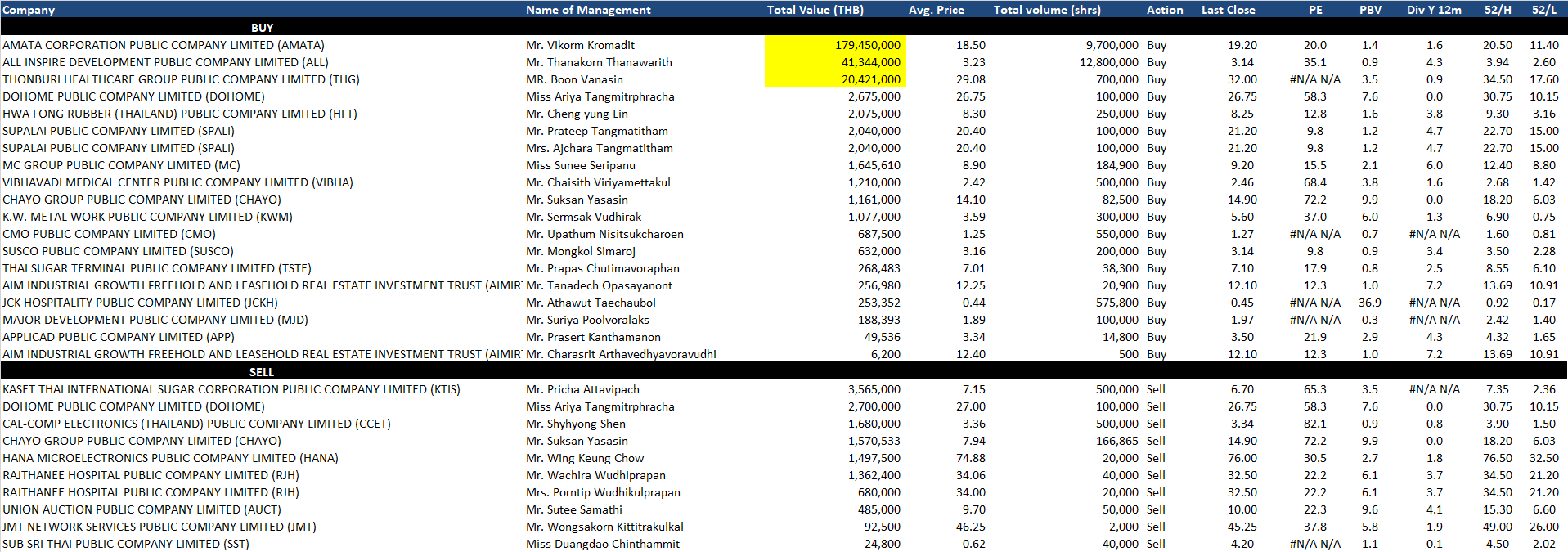Select the MC Group Public Company cell
This screenshot has width=1568, height=552.
coord(121,165)
